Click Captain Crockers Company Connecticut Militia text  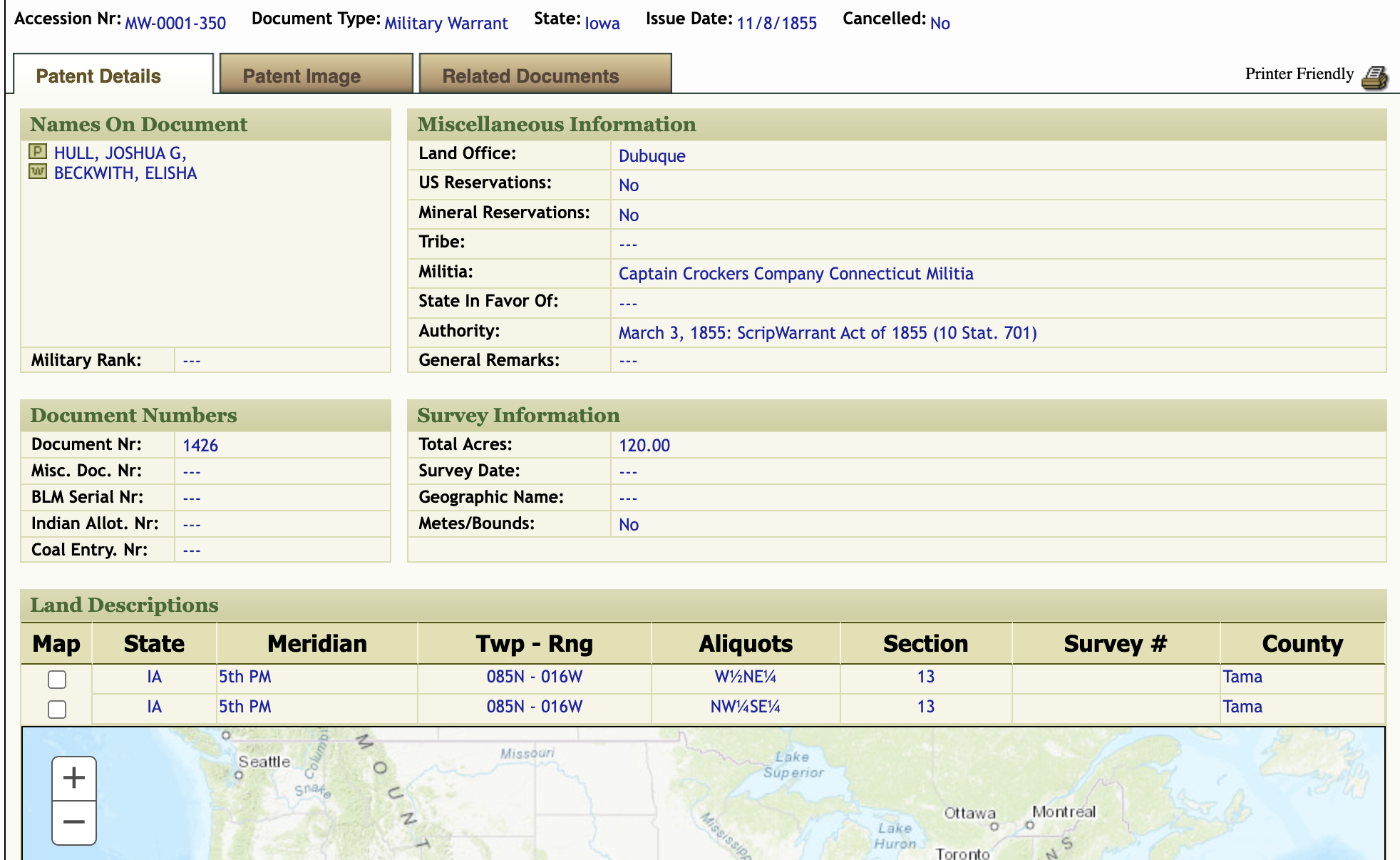tap(796, 274)
